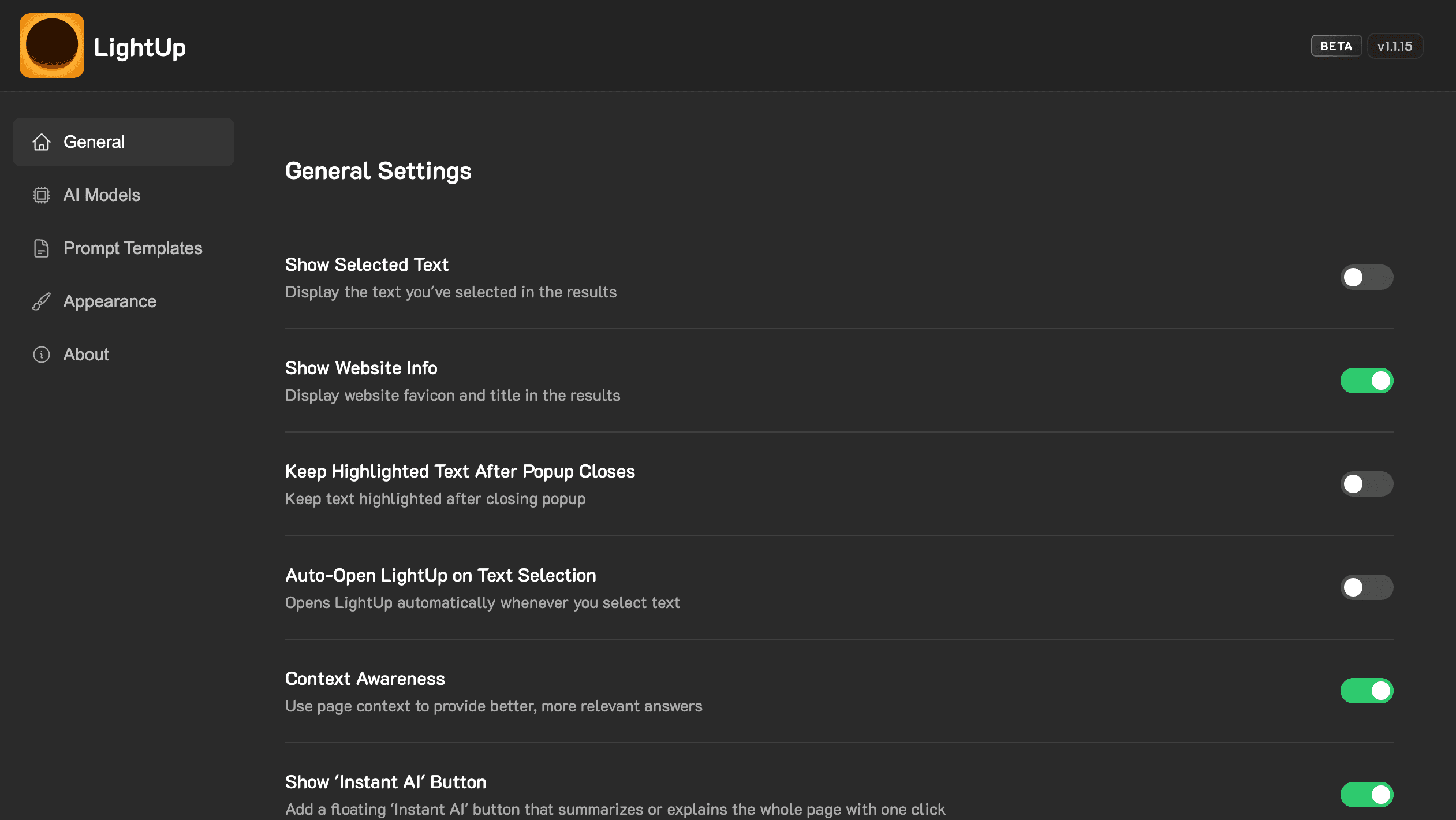The image size is (1456, 820).
Task: Select the General entry in the sidebar
Action: click(95, 141)
